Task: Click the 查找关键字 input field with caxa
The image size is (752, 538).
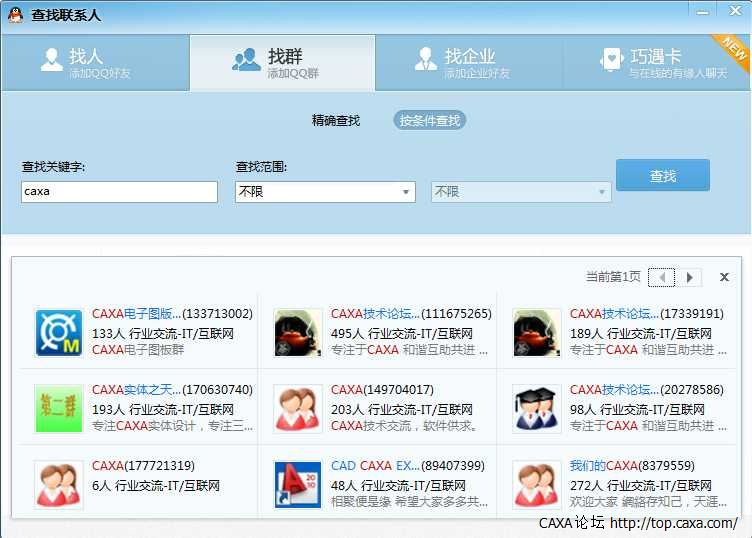Action: point(119,192)
